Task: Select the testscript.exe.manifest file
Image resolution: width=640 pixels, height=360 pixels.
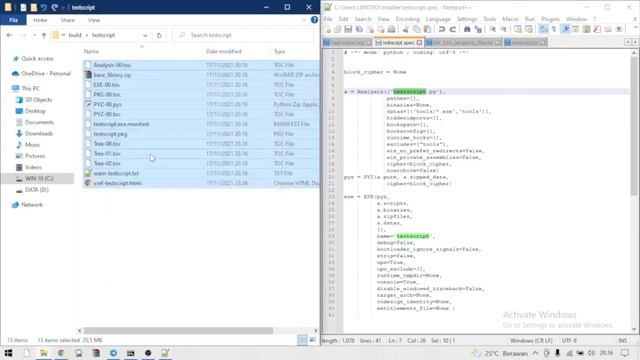Action: click(121, 124)
